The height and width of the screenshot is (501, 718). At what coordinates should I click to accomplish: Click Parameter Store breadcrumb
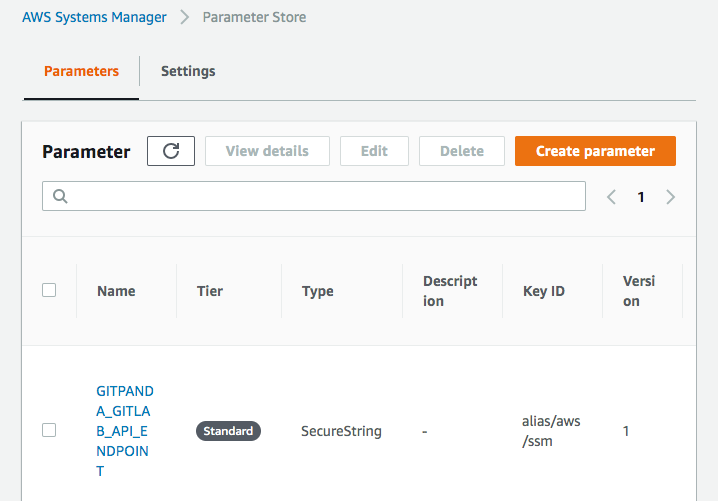point(254,17)
